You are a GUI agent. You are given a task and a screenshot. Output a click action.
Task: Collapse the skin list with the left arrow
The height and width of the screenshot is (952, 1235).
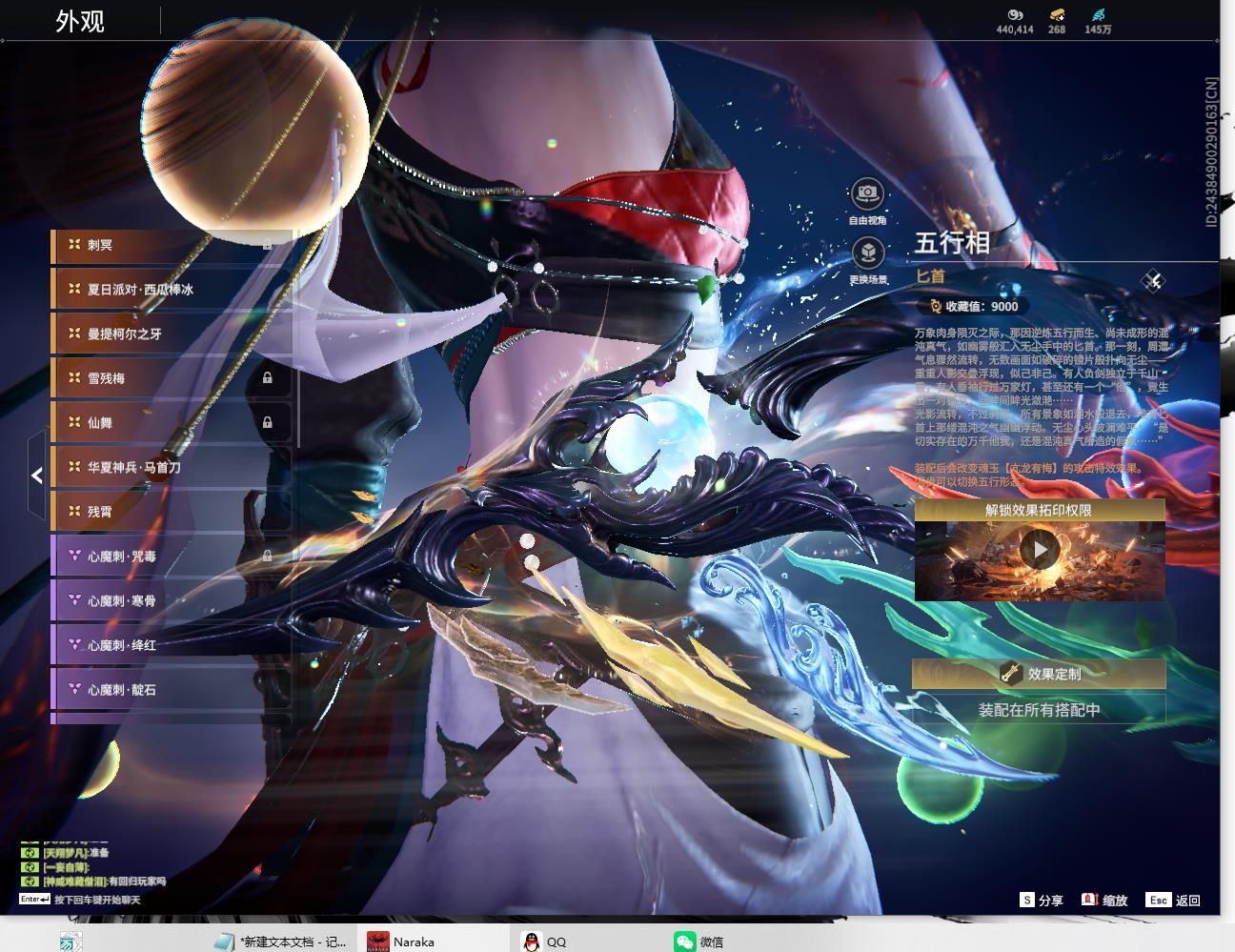tap(37, 475)
